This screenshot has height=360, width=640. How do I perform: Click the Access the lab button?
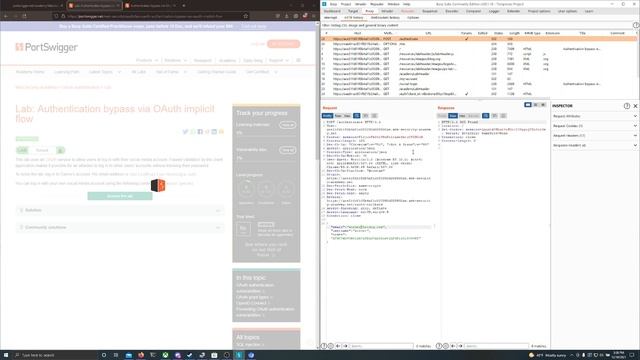(120, 196)
